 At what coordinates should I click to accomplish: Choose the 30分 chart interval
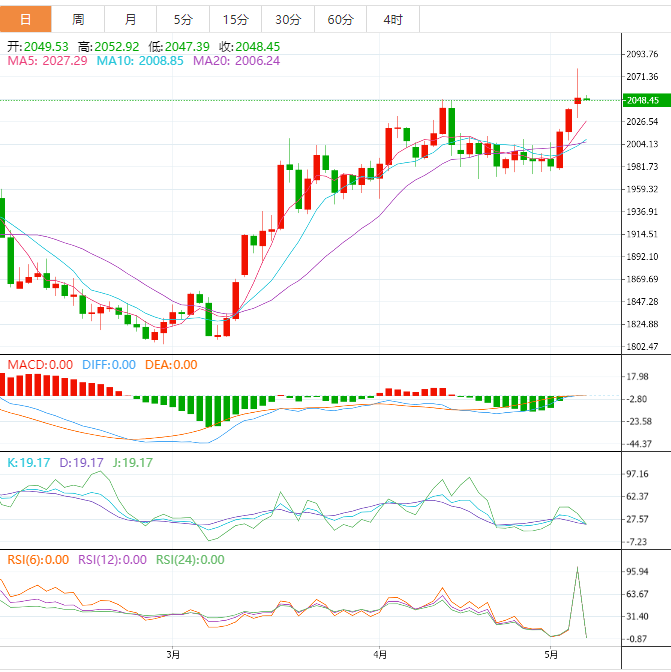[288, 19]
